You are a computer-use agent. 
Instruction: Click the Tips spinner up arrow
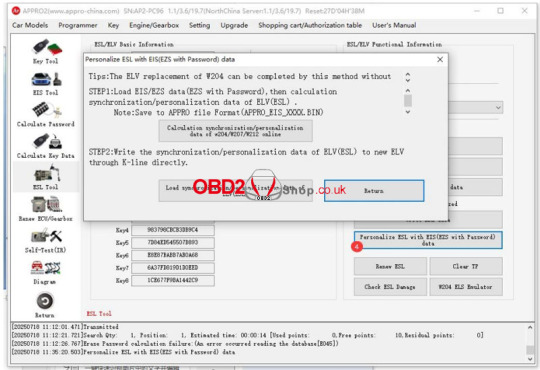[x=408, y=74]
